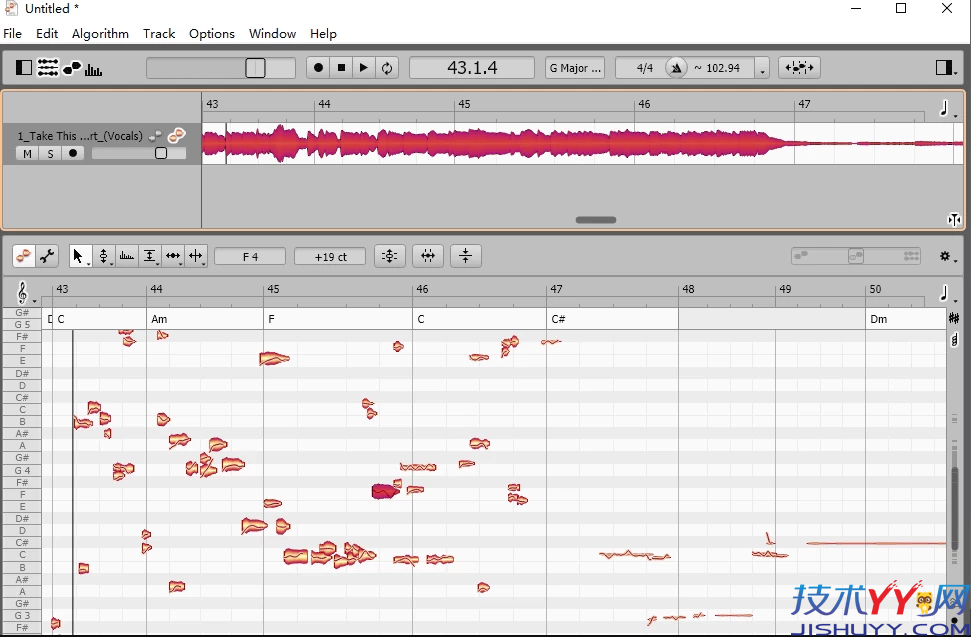Open the Leveling macro

pos(465,256)
